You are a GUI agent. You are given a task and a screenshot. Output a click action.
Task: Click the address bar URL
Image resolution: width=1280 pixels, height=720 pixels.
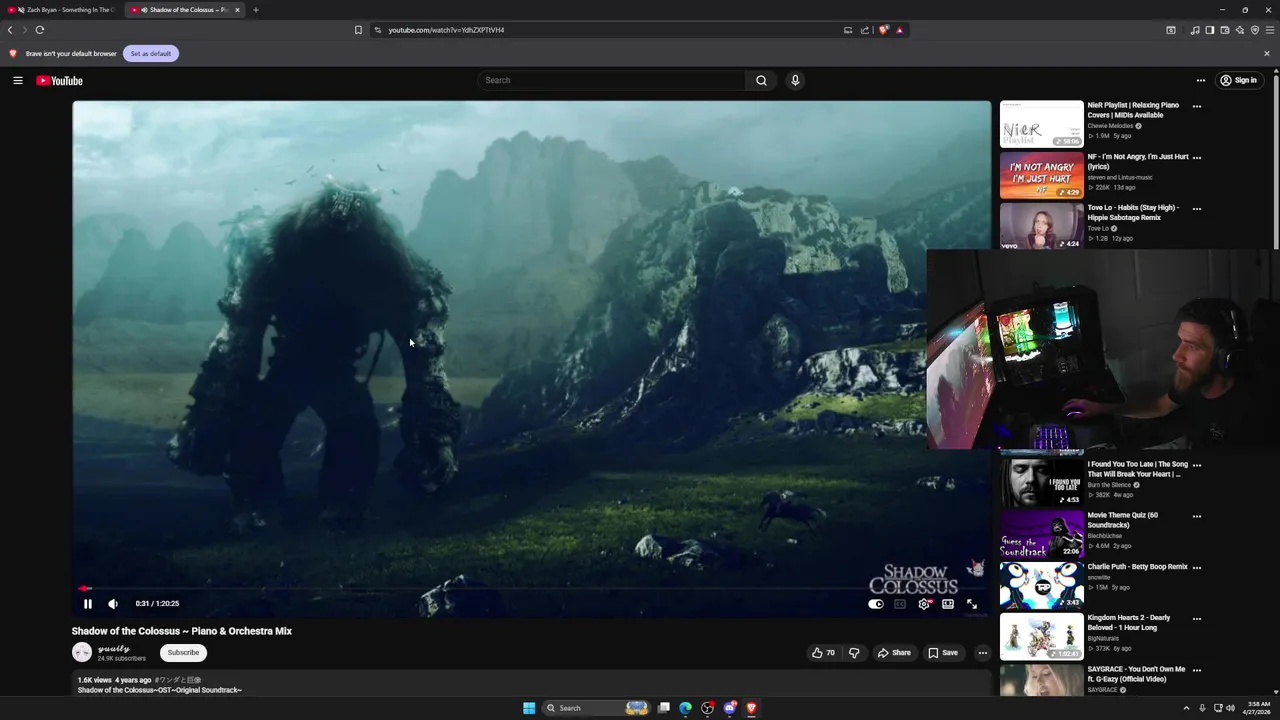(446, 30)
